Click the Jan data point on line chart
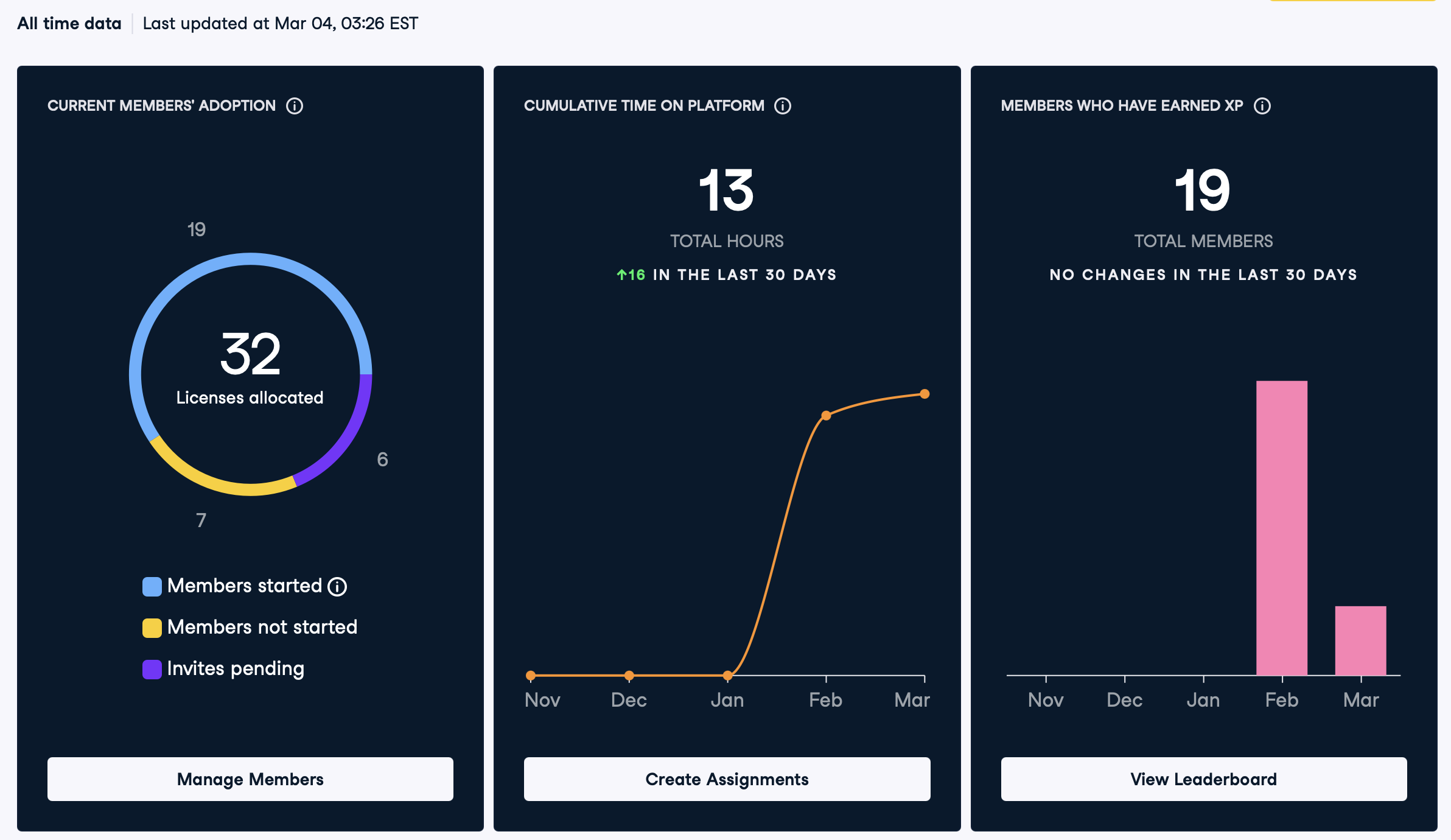This screenshot has width=1451, height=840. click(727, 675)
